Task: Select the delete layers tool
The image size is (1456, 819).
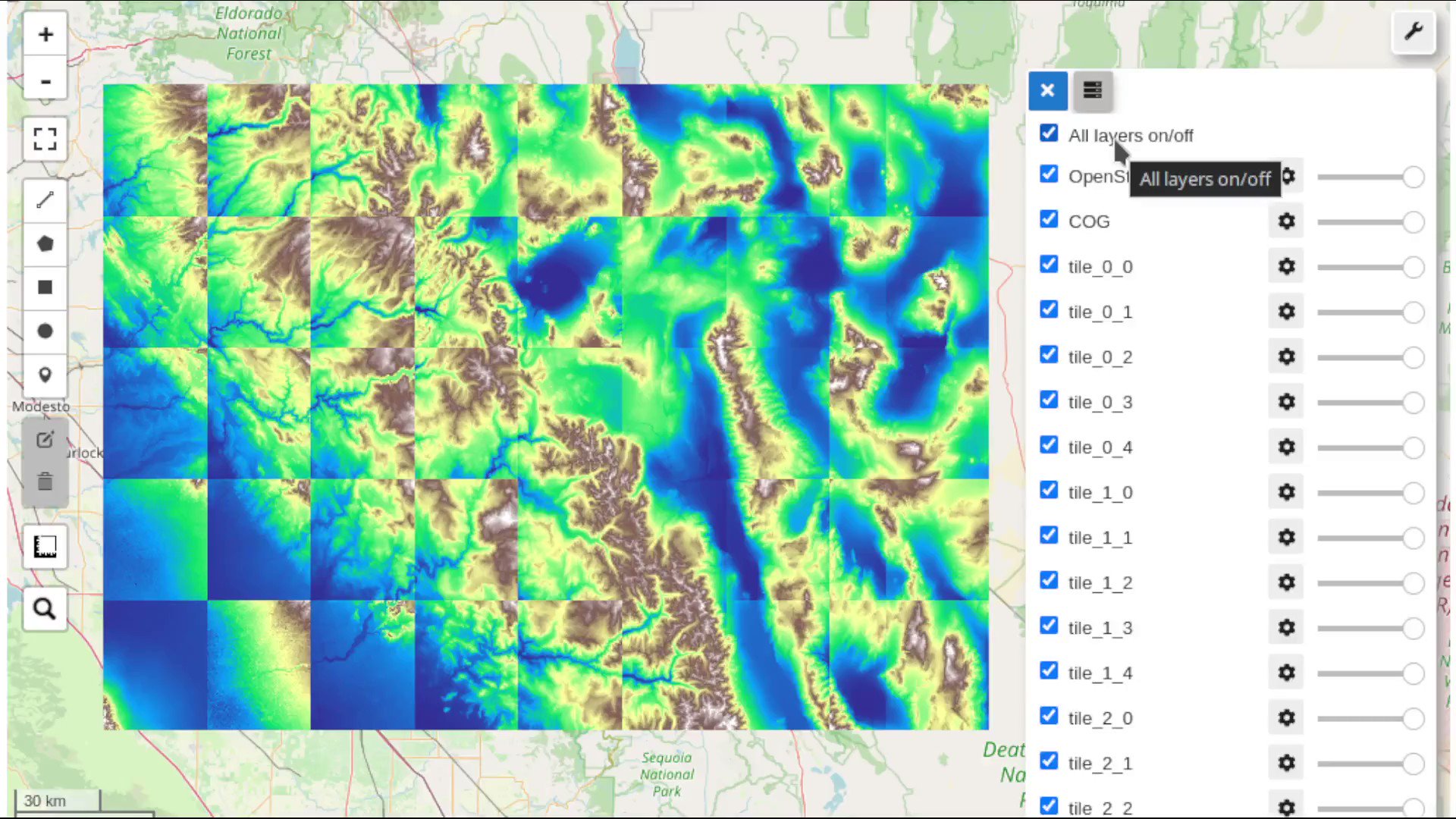Action: [45, 482]
